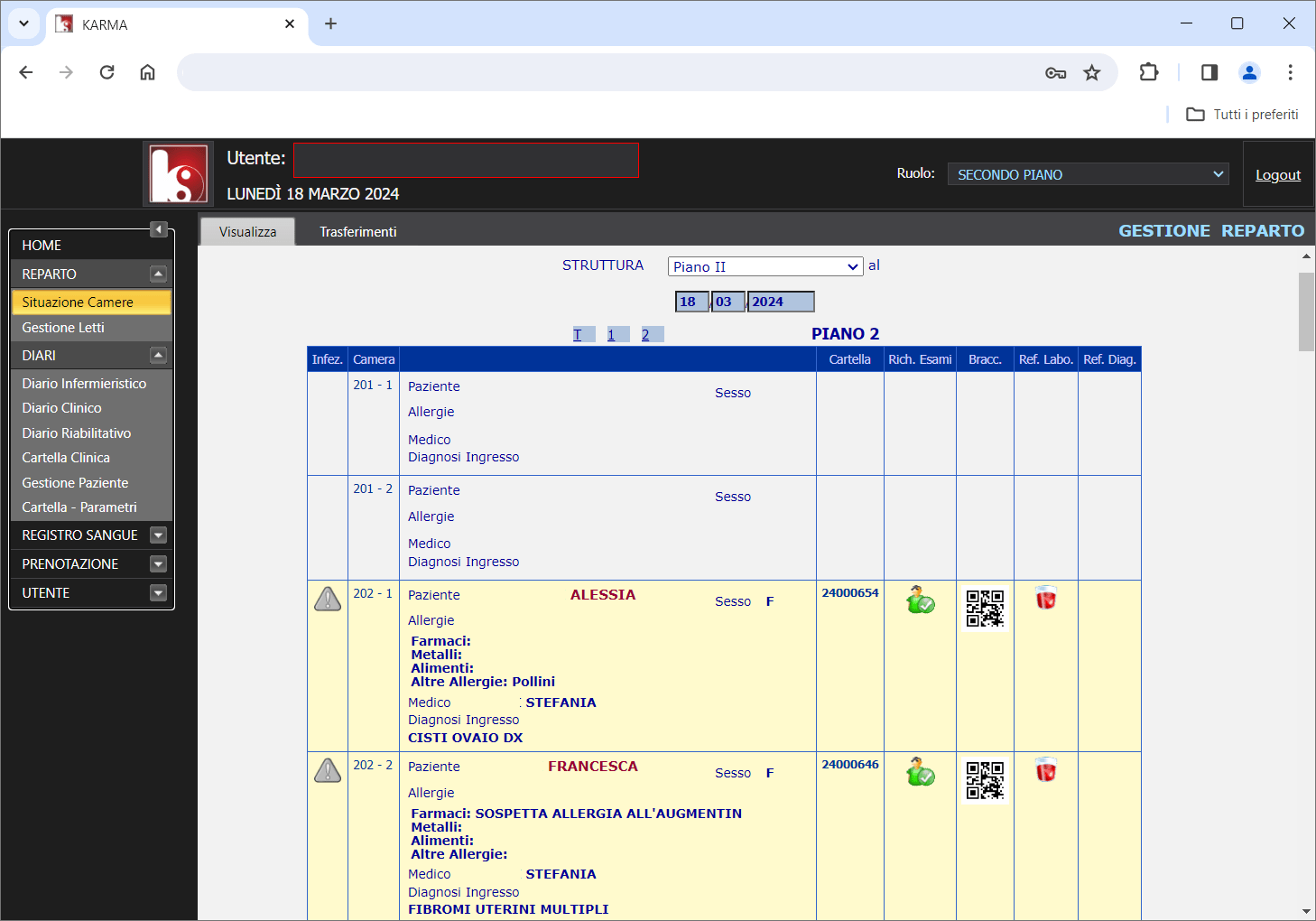The image size is (1316, 921).
Task: Open lab report icon for Francesca
Action: [1045, 769]
